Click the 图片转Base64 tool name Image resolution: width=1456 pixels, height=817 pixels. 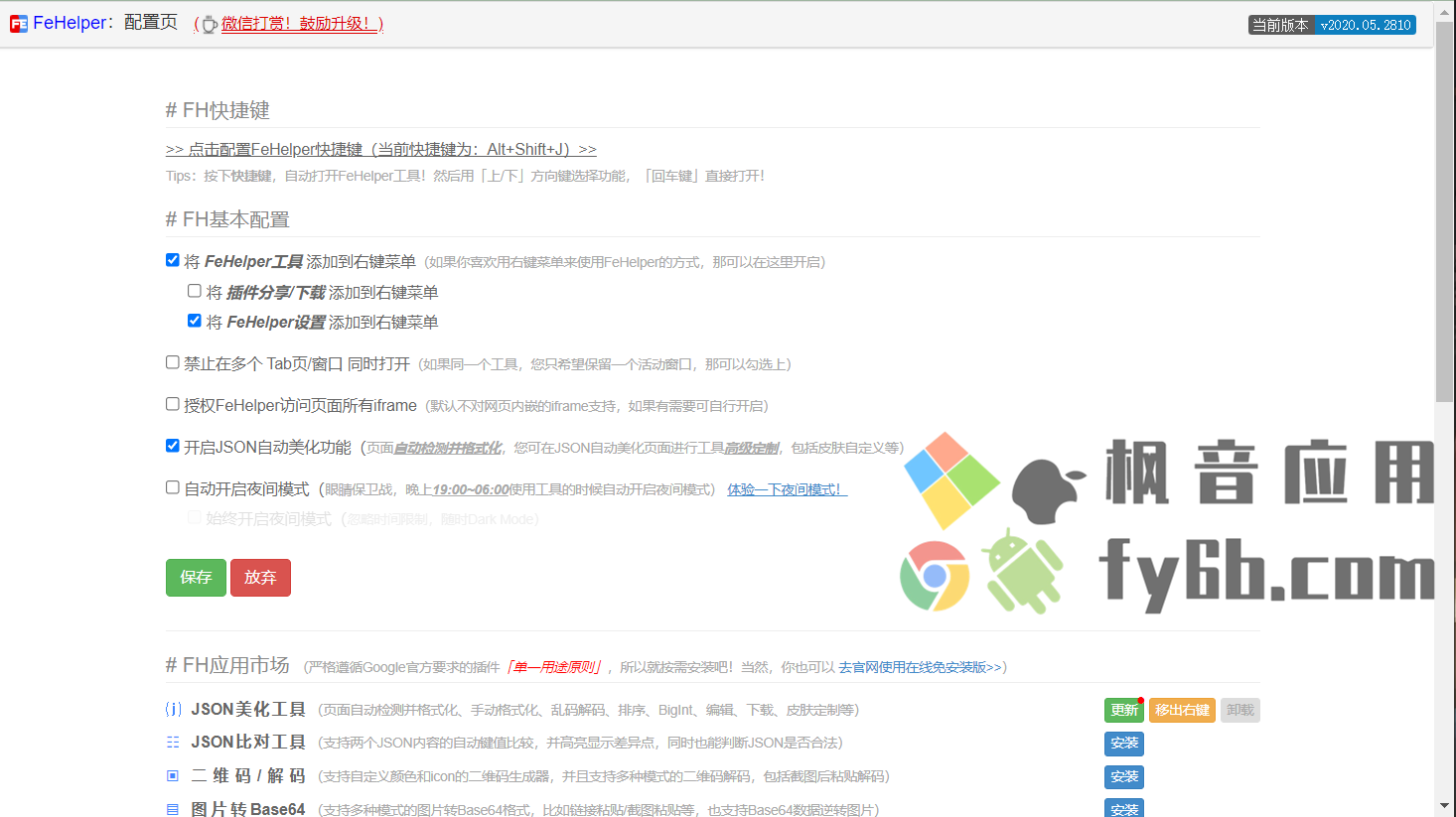point(248,809)
